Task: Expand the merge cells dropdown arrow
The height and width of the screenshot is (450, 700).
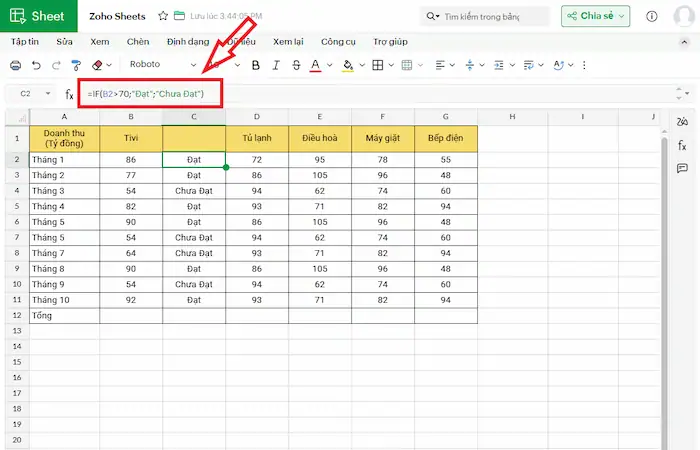Action: tap(420, 65)
